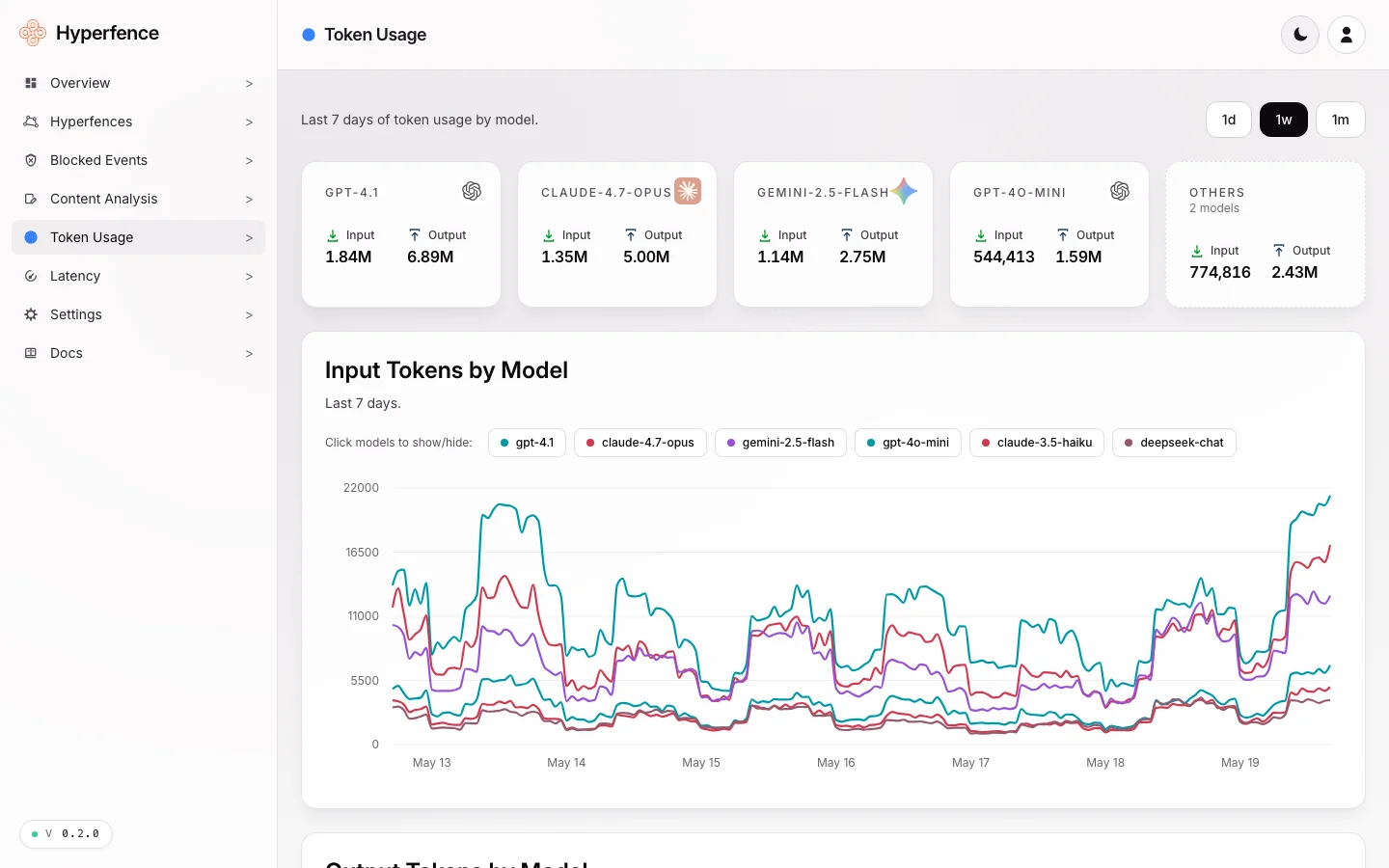The width and height of the screenshot is (1389, 868).
Task: Click the output arrow icon on GPT-4o-mini card
Action: (1063, 235)
